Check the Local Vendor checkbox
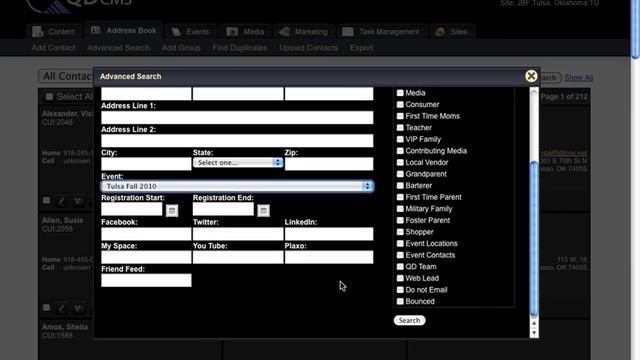Image resolution: width=640 pixels, height=360 pixels. click(400, 162)
